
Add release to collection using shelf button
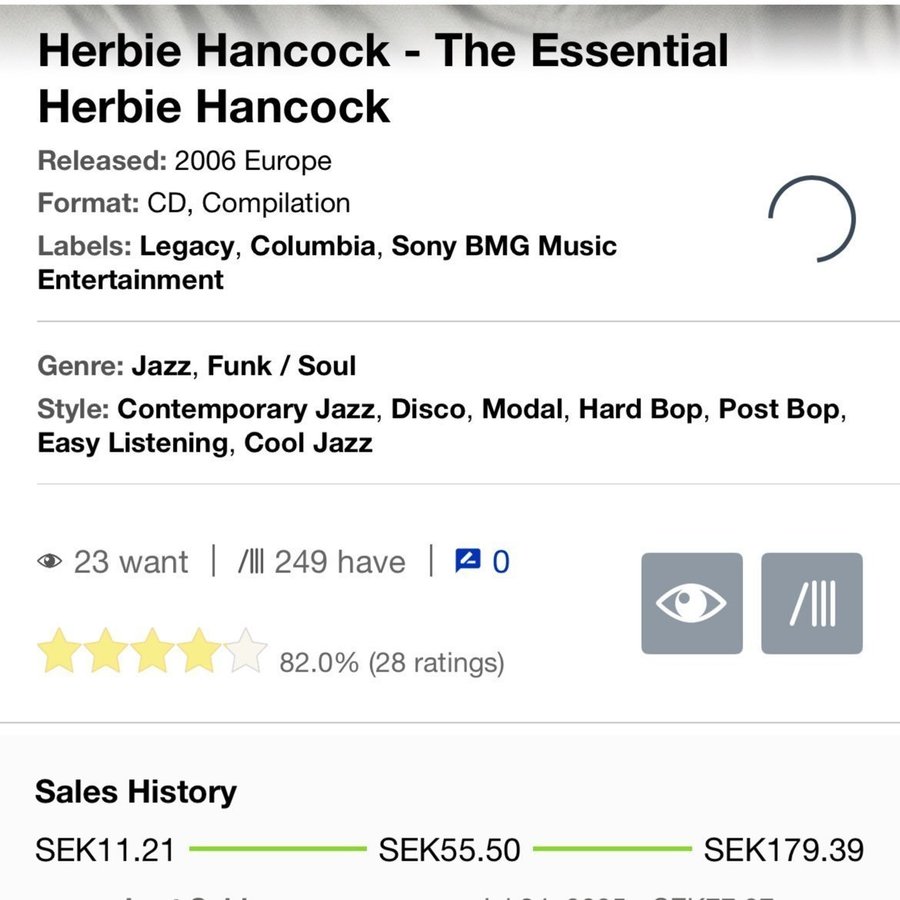pyautogui.click(x=811, y=603)
